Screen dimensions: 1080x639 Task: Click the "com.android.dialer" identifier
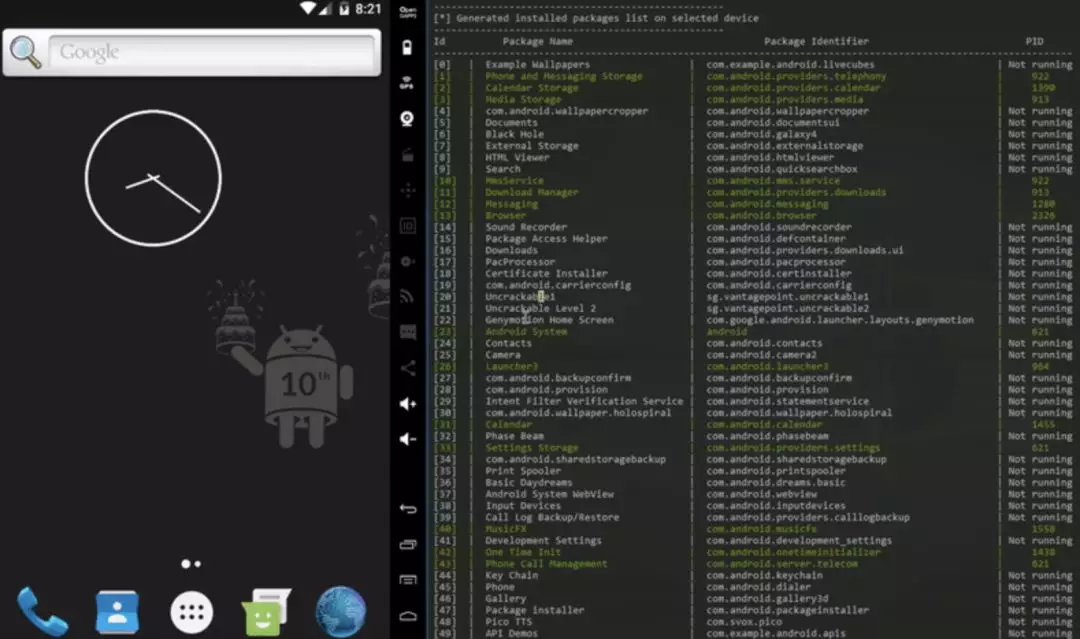coord(758,587)
